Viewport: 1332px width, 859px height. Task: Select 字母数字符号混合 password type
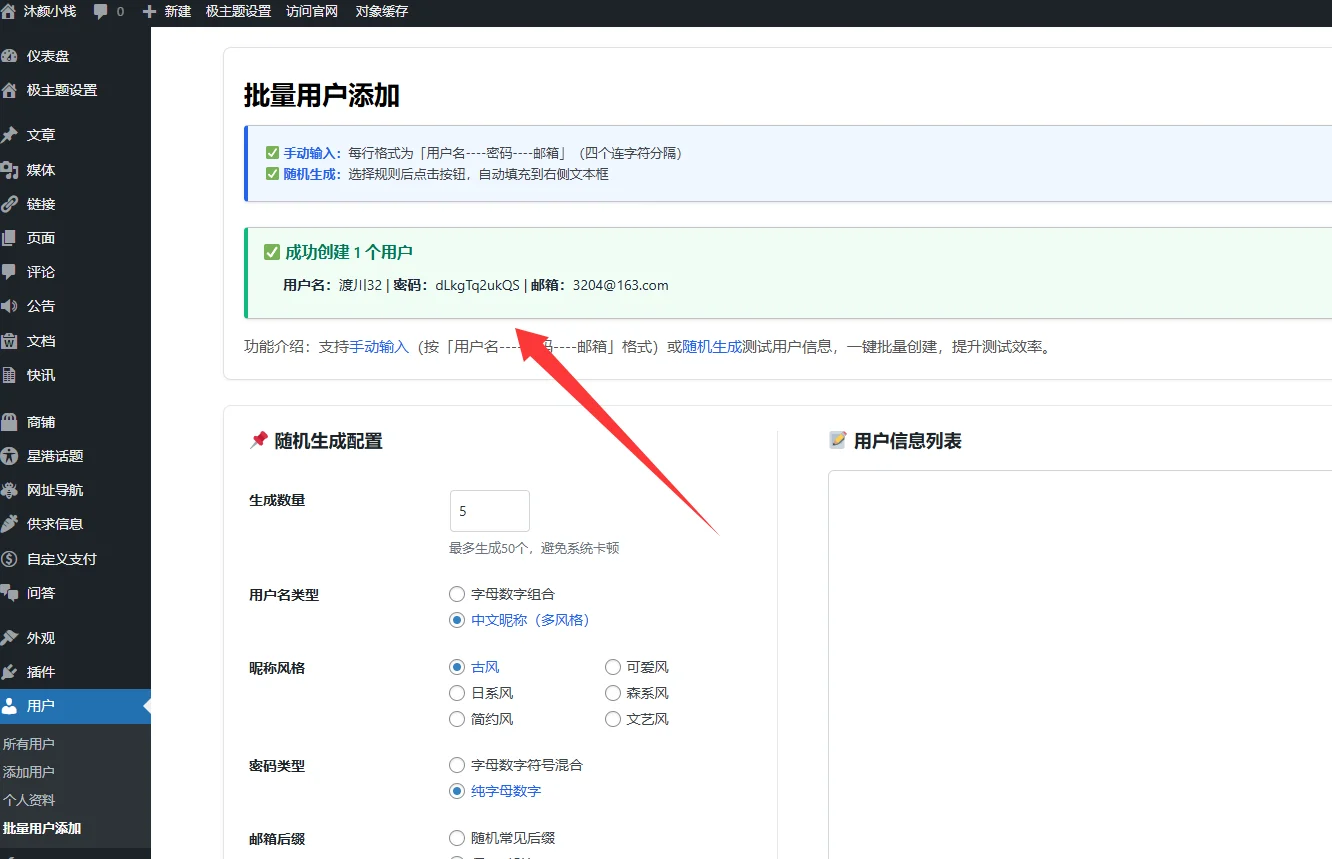click(x=457, y=765)
